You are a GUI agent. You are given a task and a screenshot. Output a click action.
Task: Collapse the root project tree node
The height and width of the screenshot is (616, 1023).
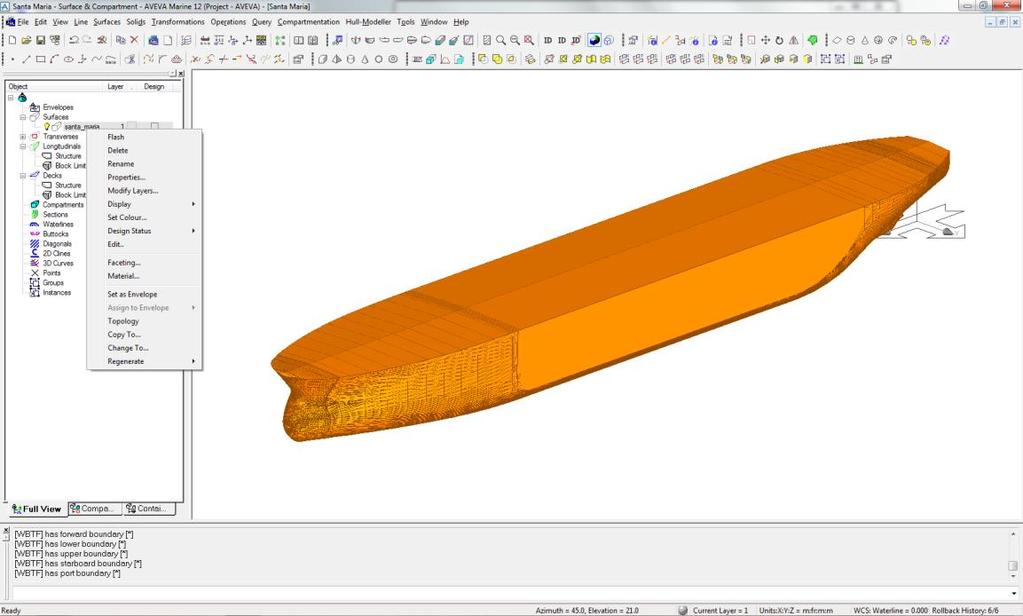pyautogui.click(x=11, y=98)
